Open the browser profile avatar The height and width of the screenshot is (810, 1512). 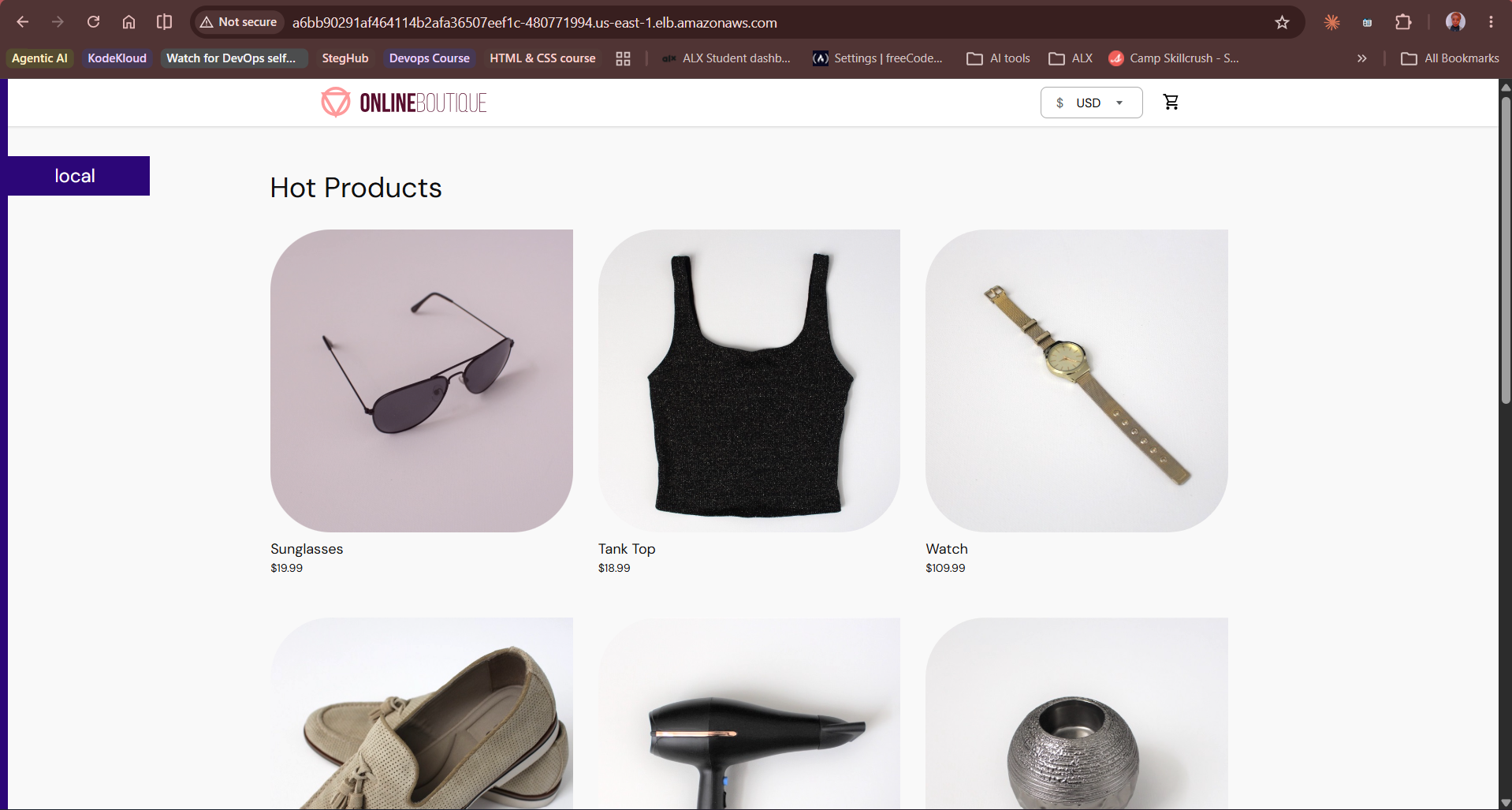point(1455,22)
